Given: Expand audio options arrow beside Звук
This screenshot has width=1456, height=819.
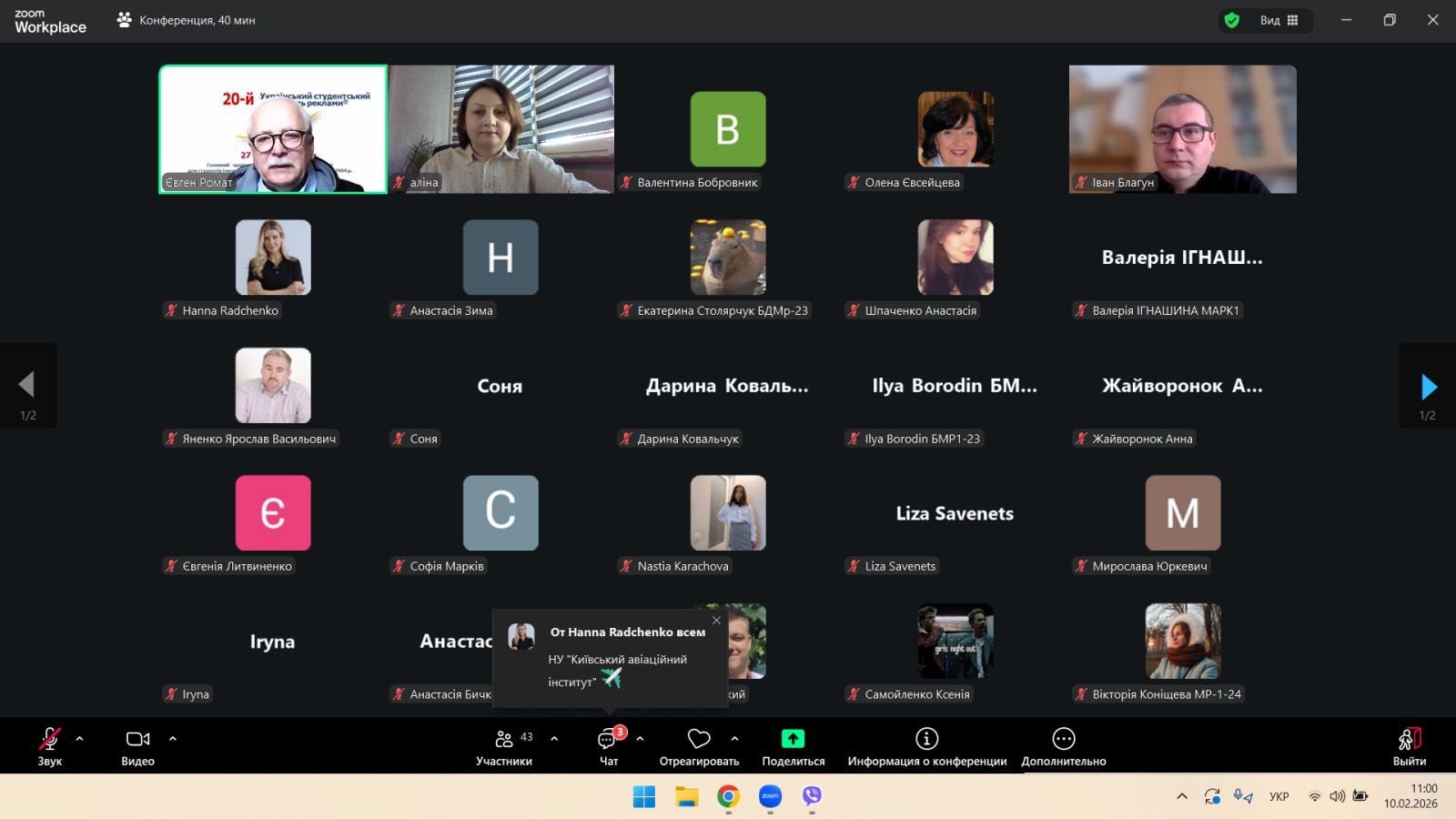Looking at the screenshot, I should click(80, 739).
